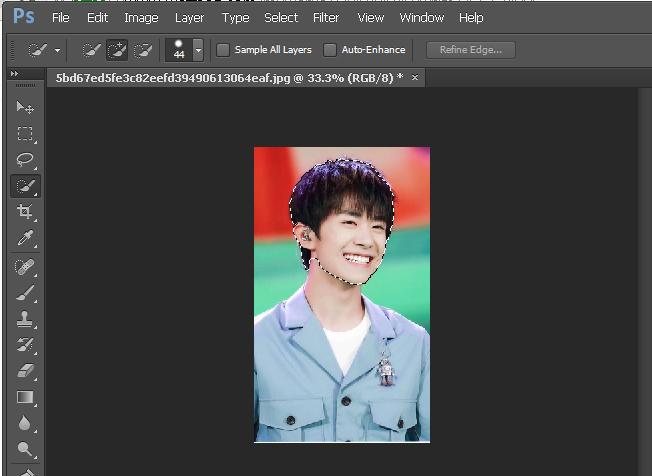Image resolution: width=652 pixels, height=476 pixels.
Task: Open the Filter menu
Action: point(325,18)
